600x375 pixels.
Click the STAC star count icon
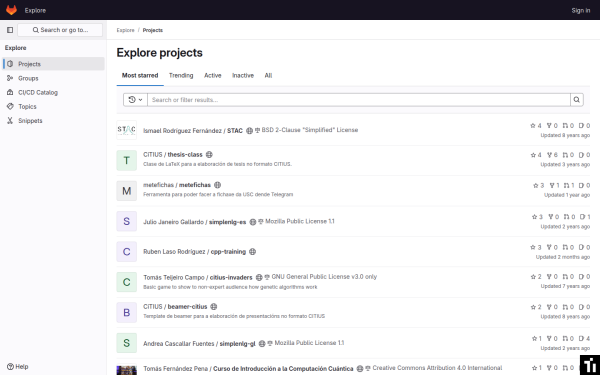point(533,126)
